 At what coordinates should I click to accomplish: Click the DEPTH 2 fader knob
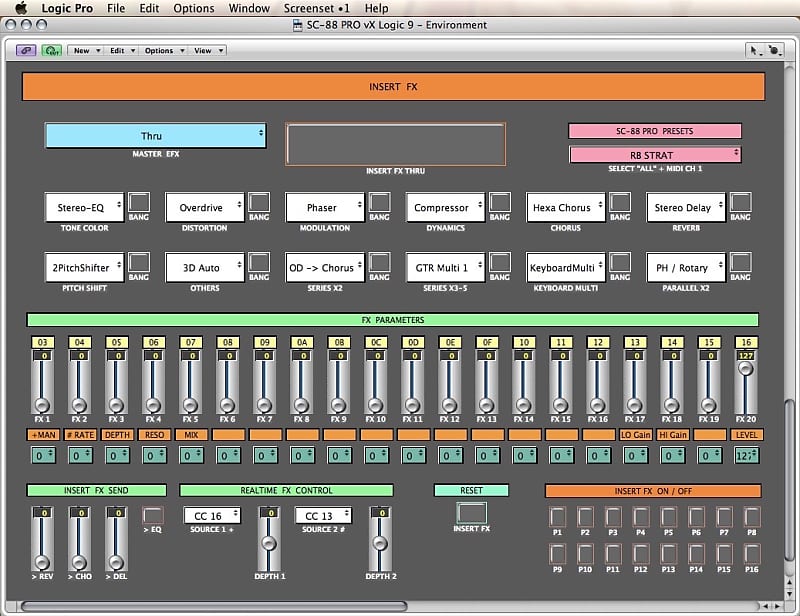380,543
